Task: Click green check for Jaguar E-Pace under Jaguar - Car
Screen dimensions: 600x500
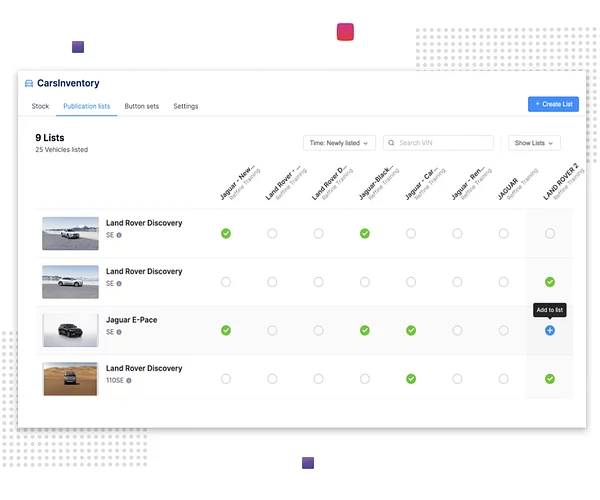Action: [411, 330]
